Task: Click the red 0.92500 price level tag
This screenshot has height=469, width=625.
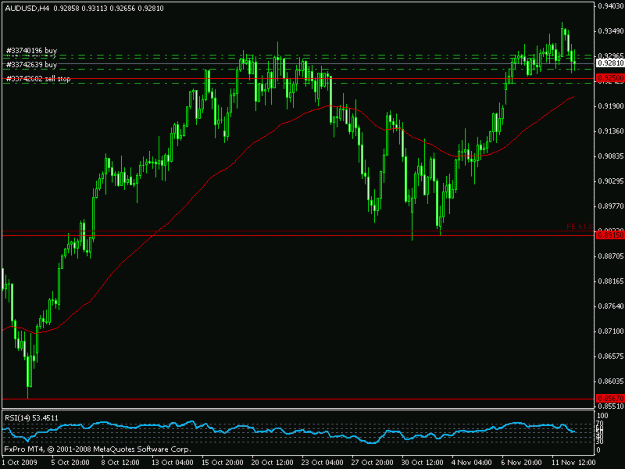Action: 610,78
